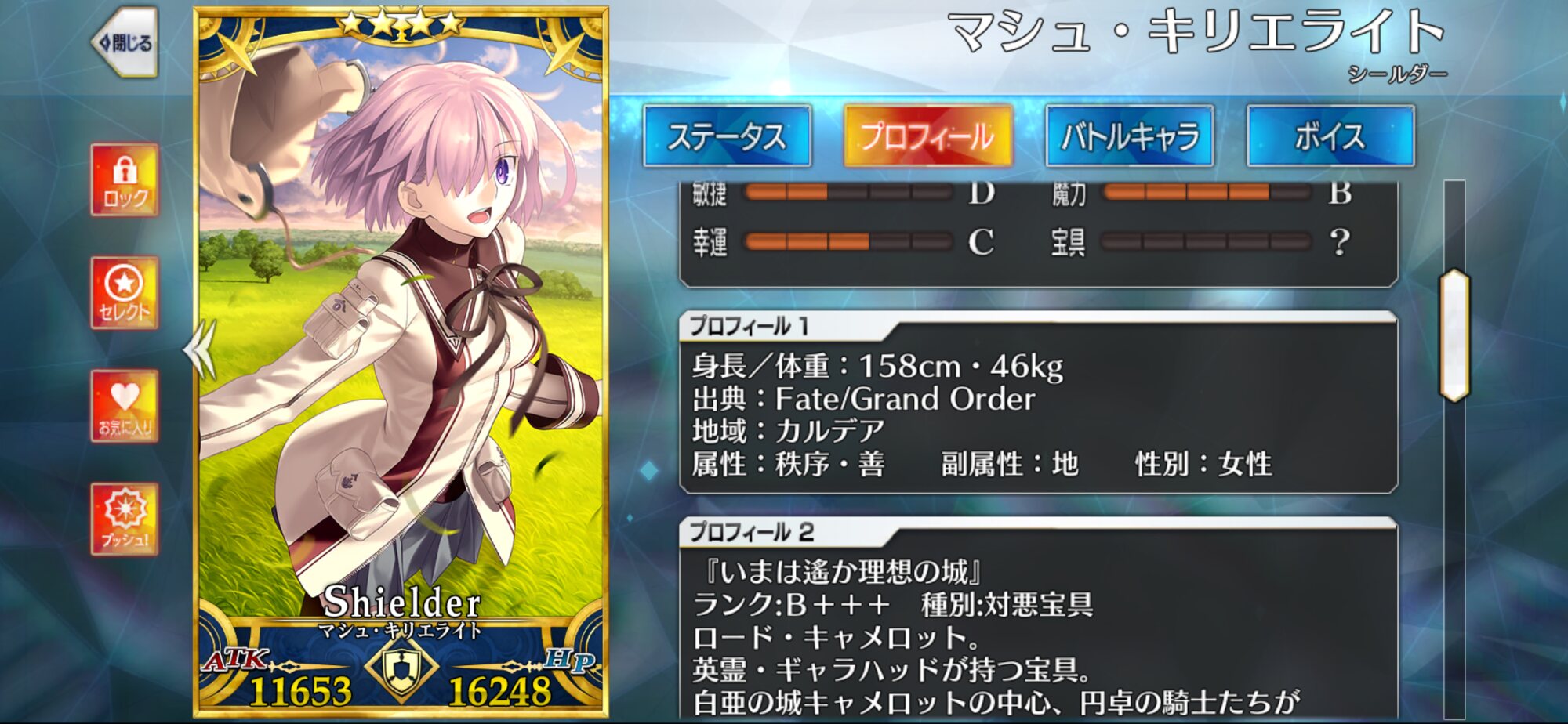The width and height of the screenshot is (1568, 724).
Task: Toggle the セレクト star select icon
Action: click(x=125, y=293)
